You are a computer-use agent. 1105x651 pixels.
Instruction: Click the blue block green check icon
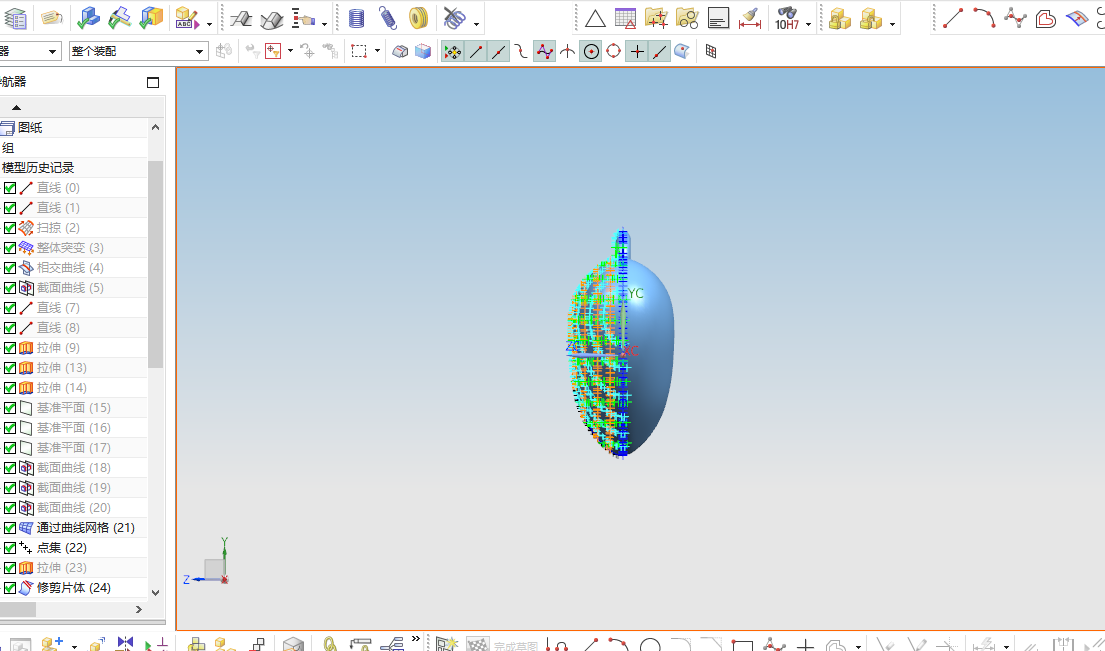(88, 18)
